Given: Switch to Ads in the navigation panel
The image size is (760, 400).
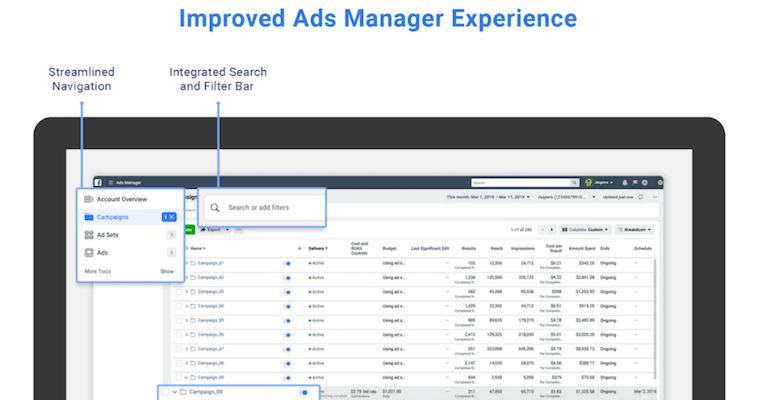Looking at the screenshot, I should click(x=102, y=253).
